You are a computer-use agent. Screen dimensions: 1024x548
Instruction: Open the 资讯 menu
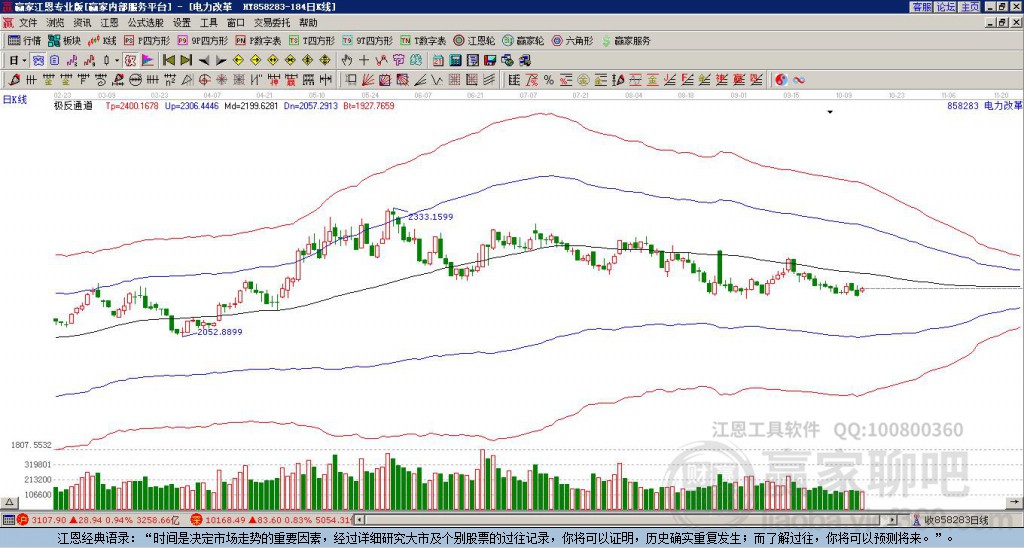(82, 23)
